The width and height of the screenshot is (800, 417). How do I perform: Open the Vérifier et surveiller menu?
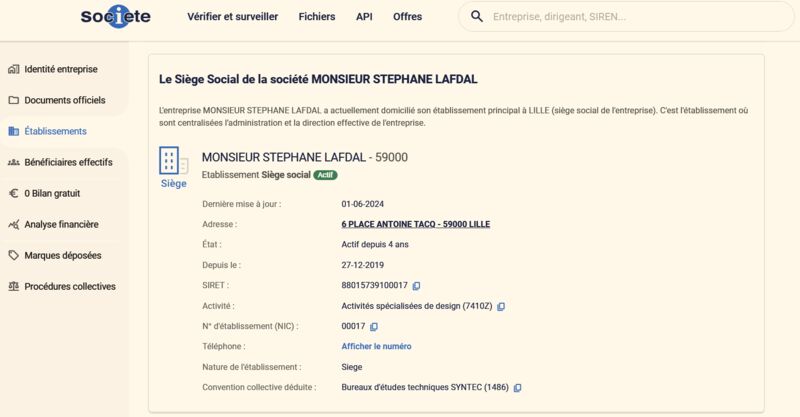point(233,16)
